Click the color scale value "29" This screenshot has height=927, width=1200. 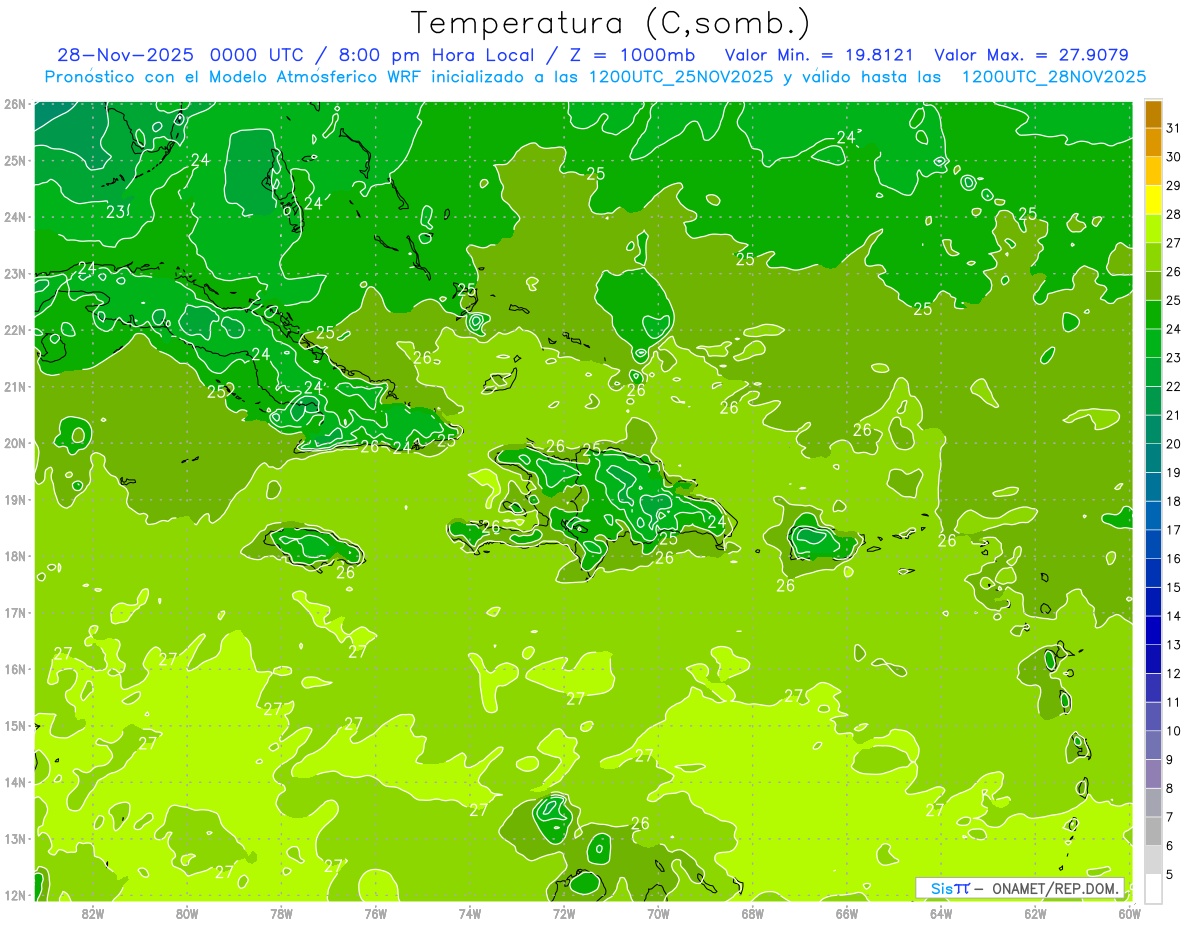[1174, 186]
